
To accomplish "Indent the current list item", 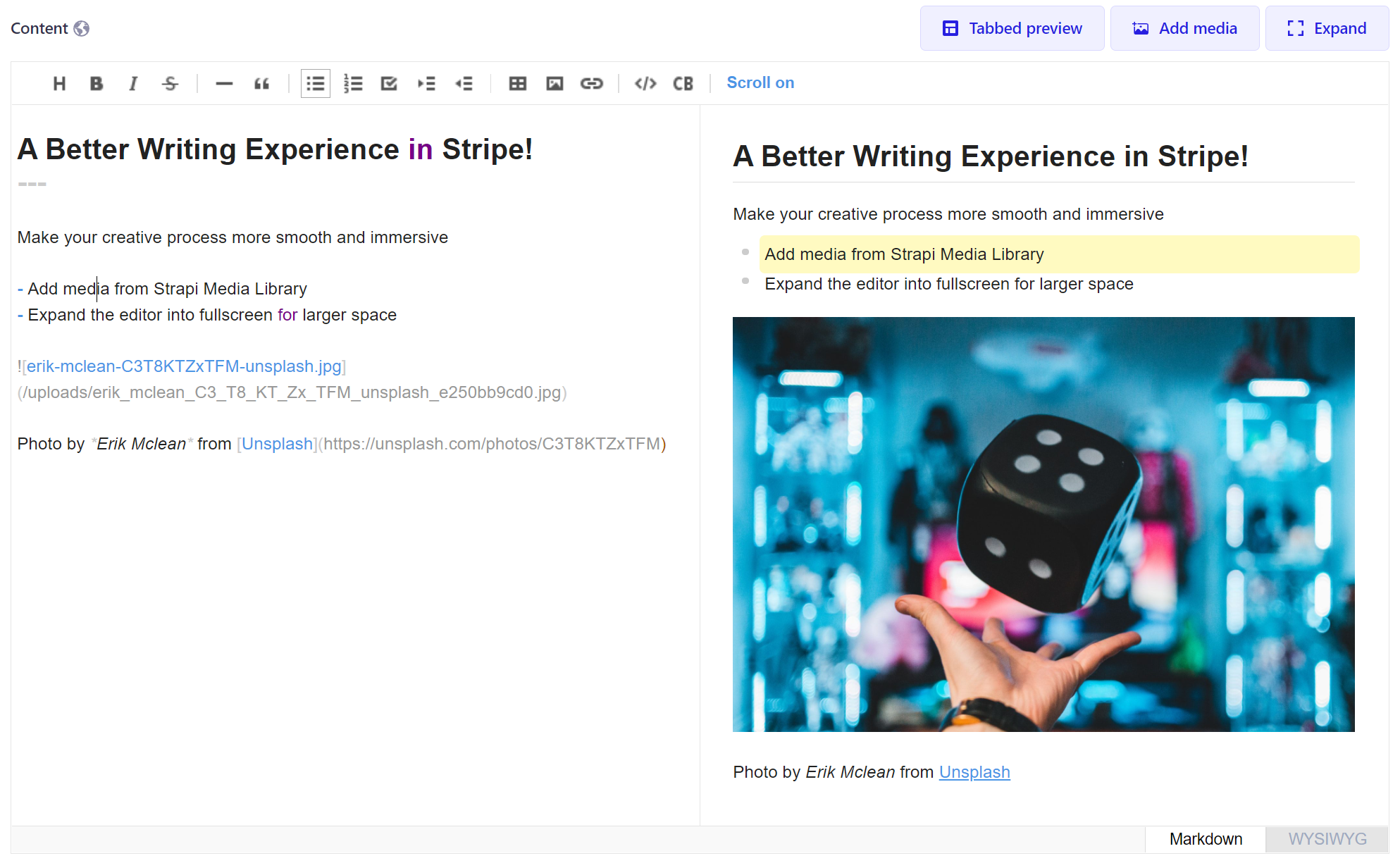I will click(x=426, y=84).
